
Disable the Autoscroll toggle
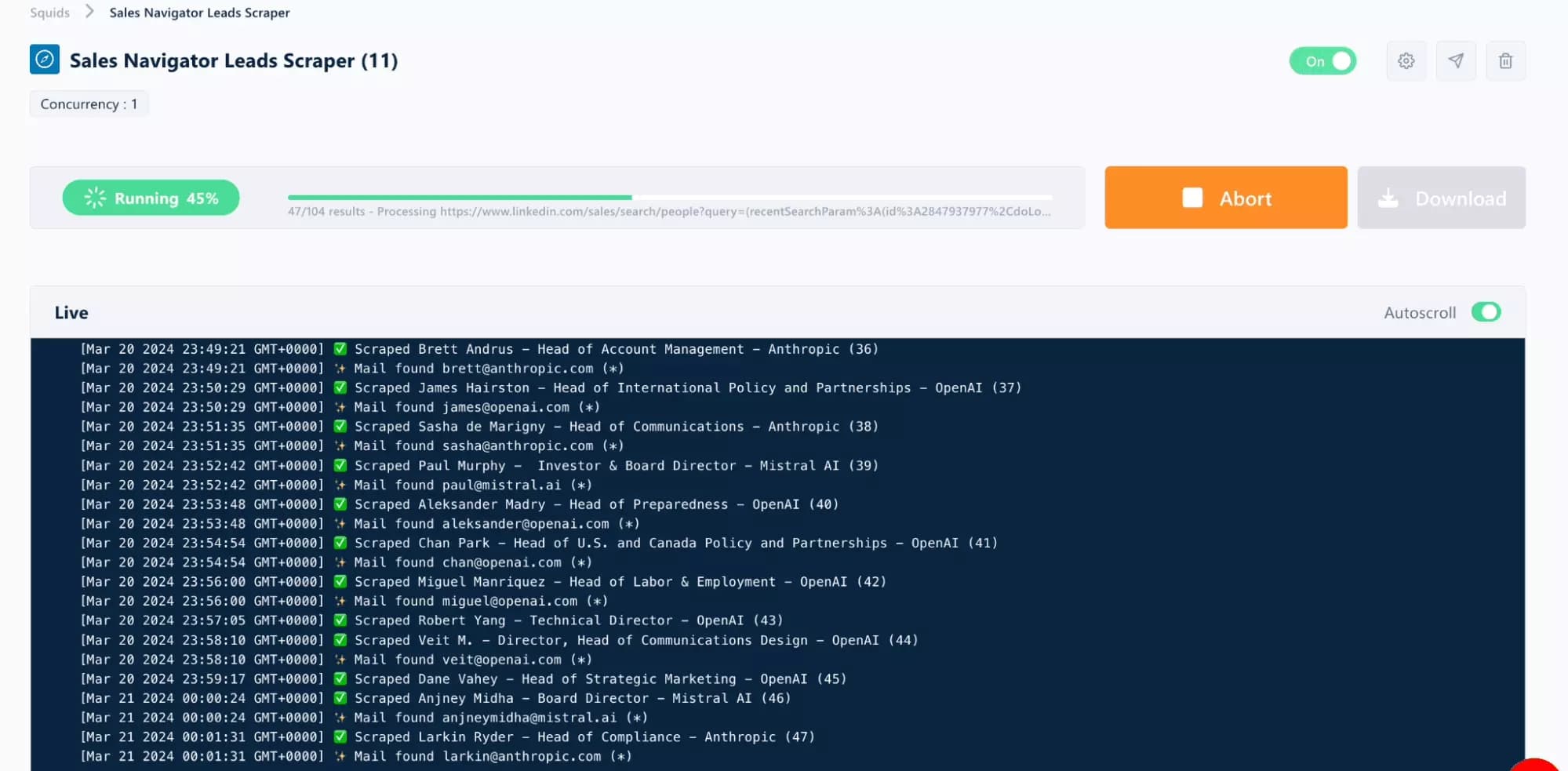tap(1486, 312)
